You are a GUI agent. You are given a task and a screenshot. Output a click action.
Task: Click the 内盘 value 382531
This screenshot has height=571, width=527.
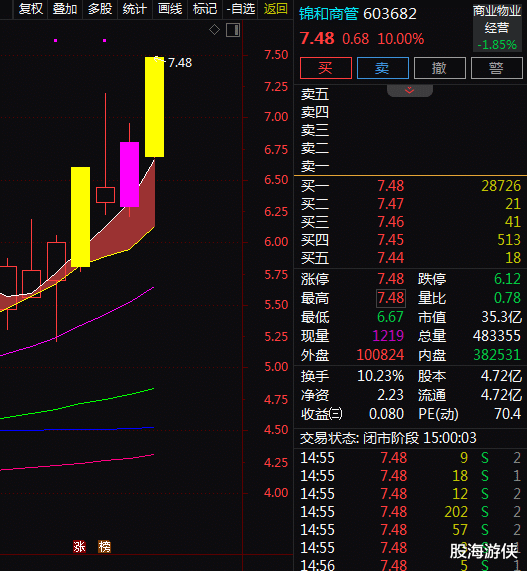tap(497, 355)
